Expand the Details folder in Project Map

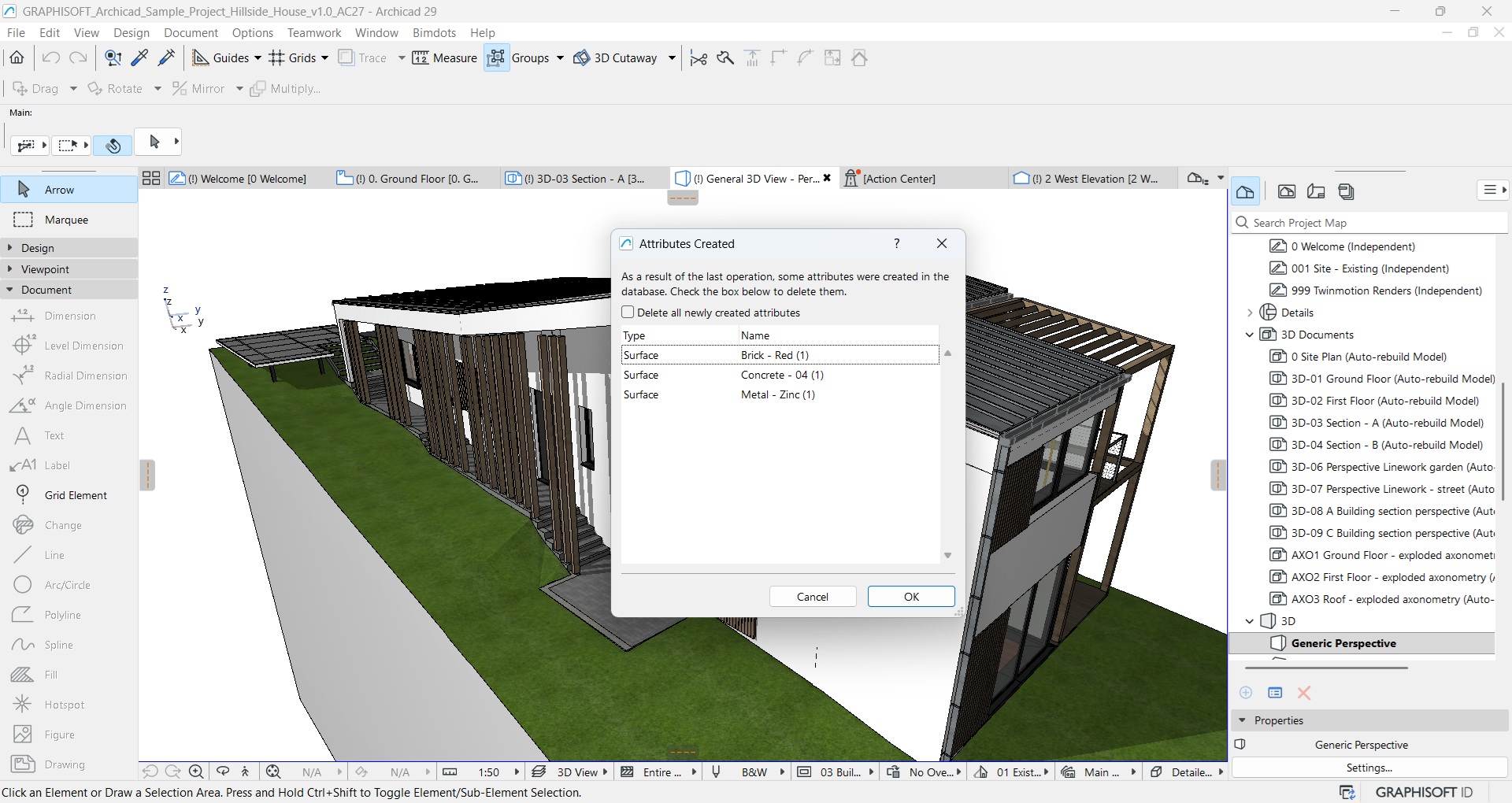pyautogui.click(x=1250, y=313)
